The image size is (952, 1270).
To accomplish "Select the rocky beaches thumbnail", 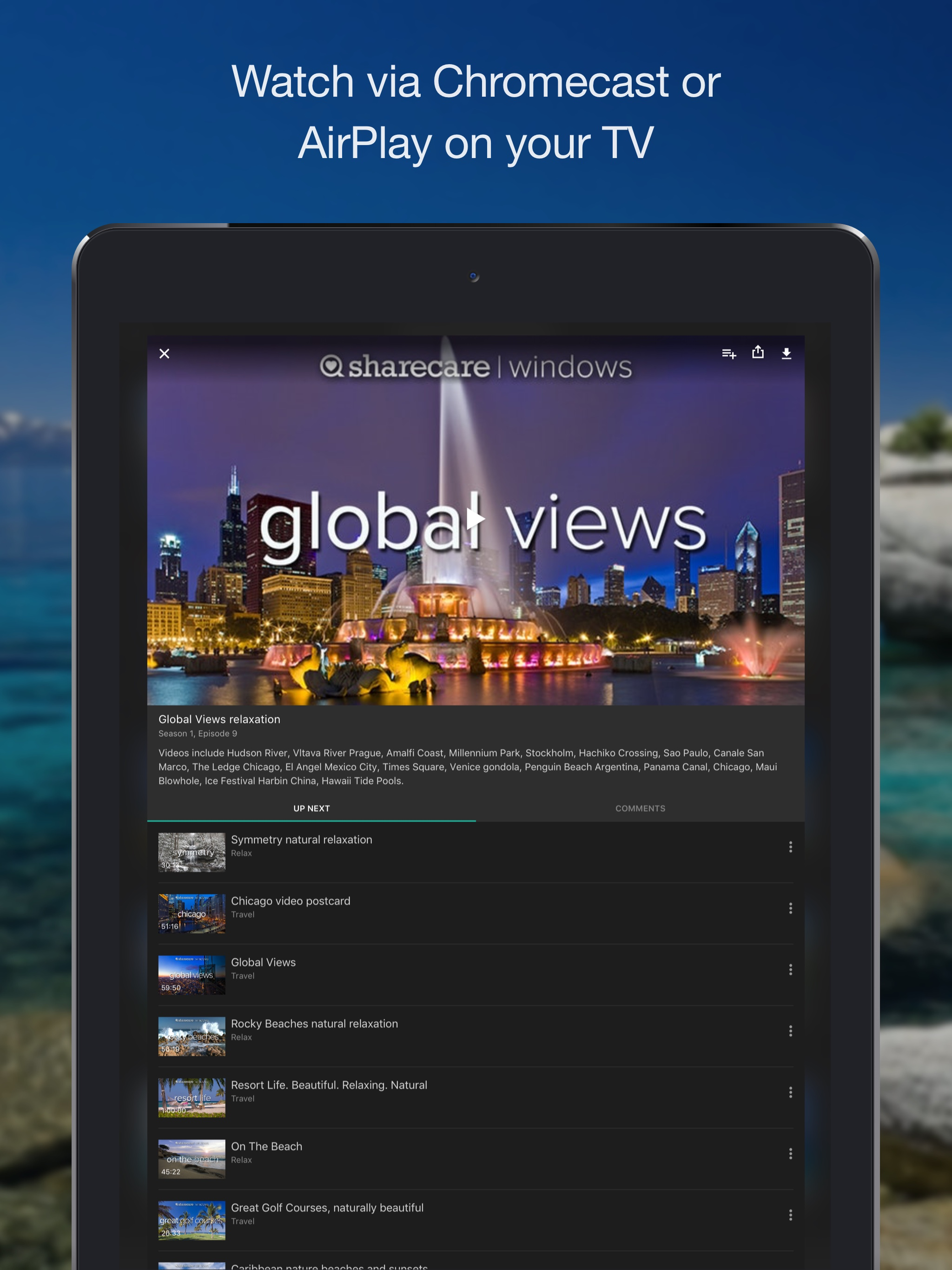I will [192, 1036].
